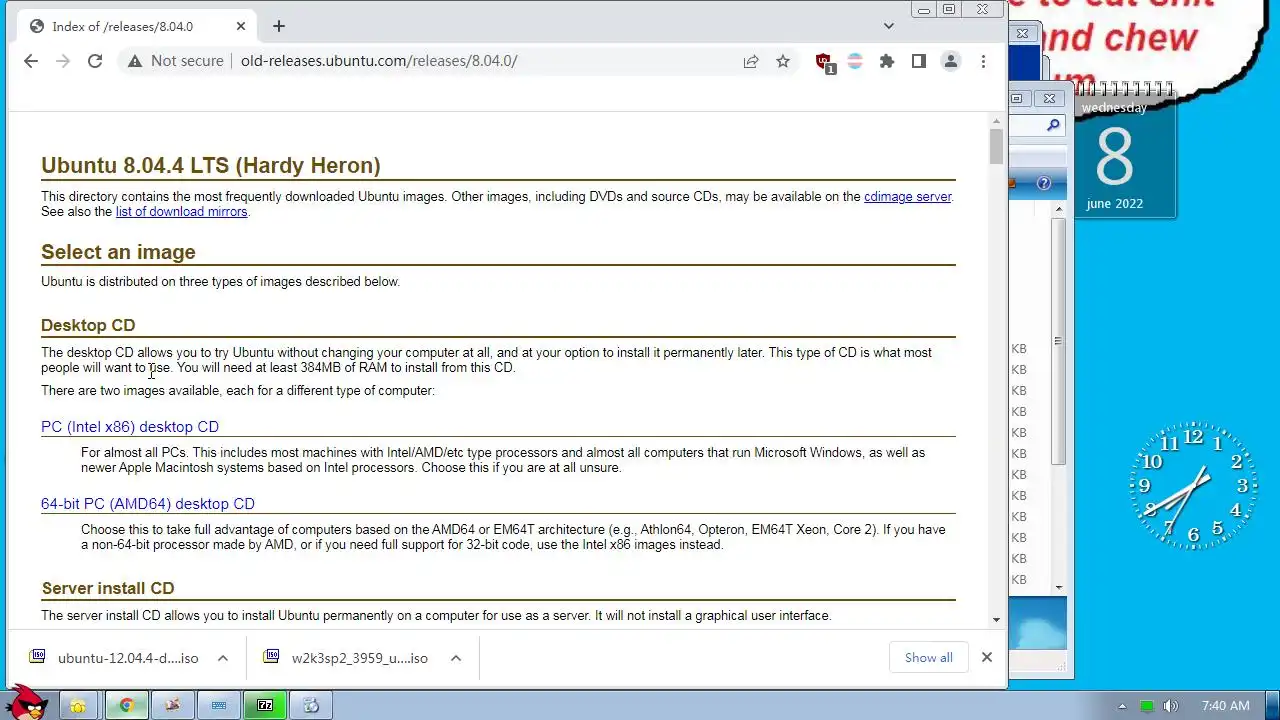Open the volume speaker tray icon
The width and height of the screenshot is (1280, 720).
click(1170, 706)
